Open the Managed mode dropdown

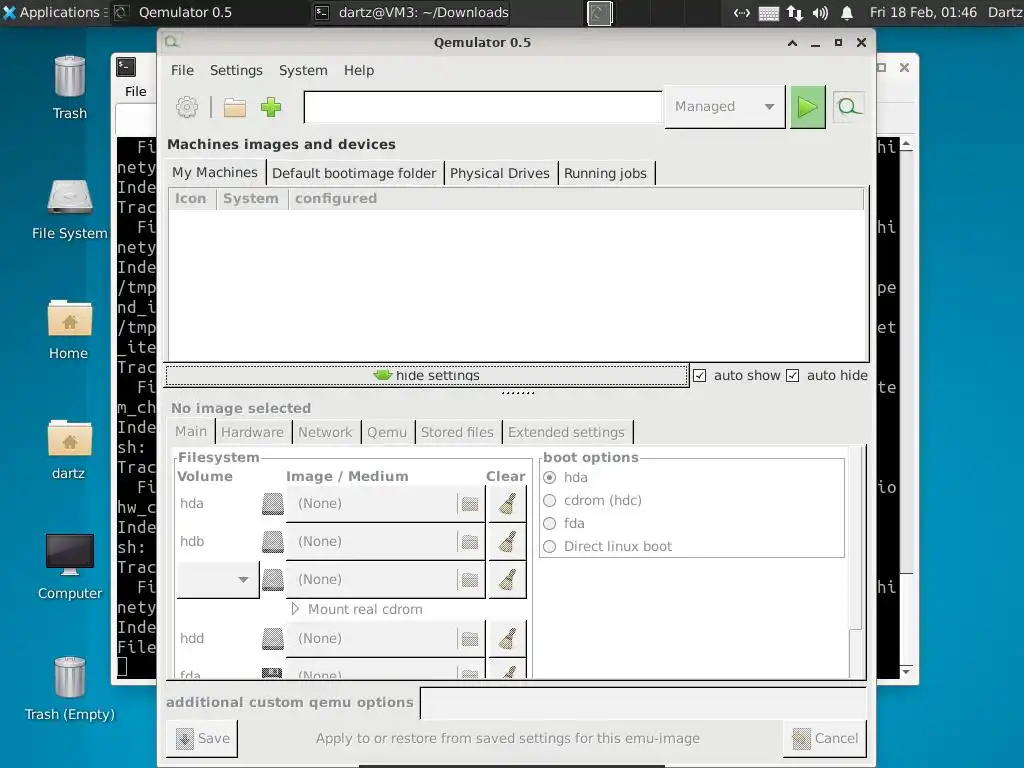[x=725, y=106]
